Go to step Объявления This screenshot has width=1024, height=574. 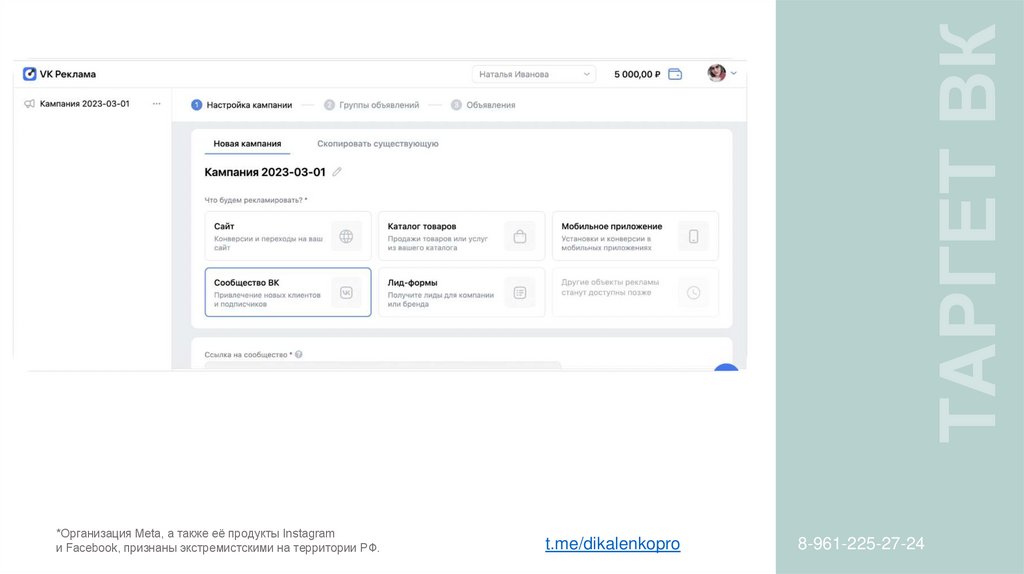(483, 104)
